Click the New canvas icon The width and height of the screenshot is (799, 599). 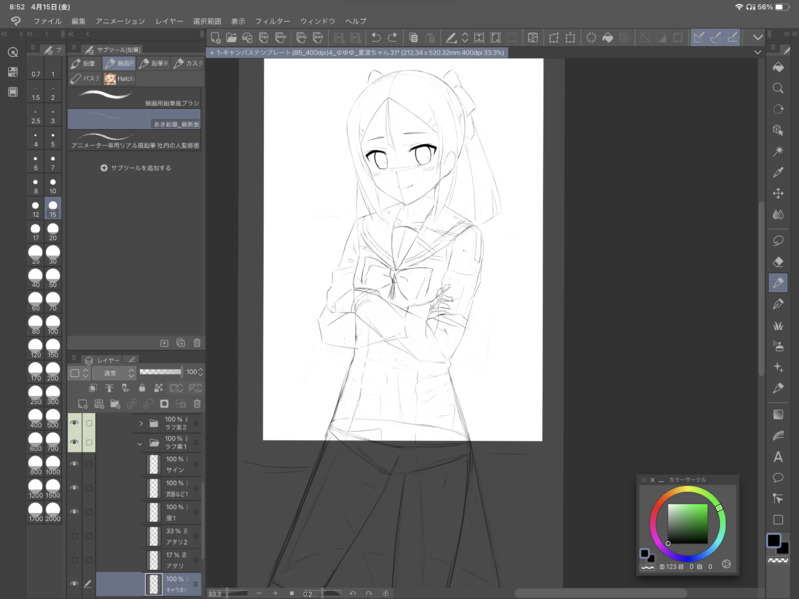click(215, 38)
